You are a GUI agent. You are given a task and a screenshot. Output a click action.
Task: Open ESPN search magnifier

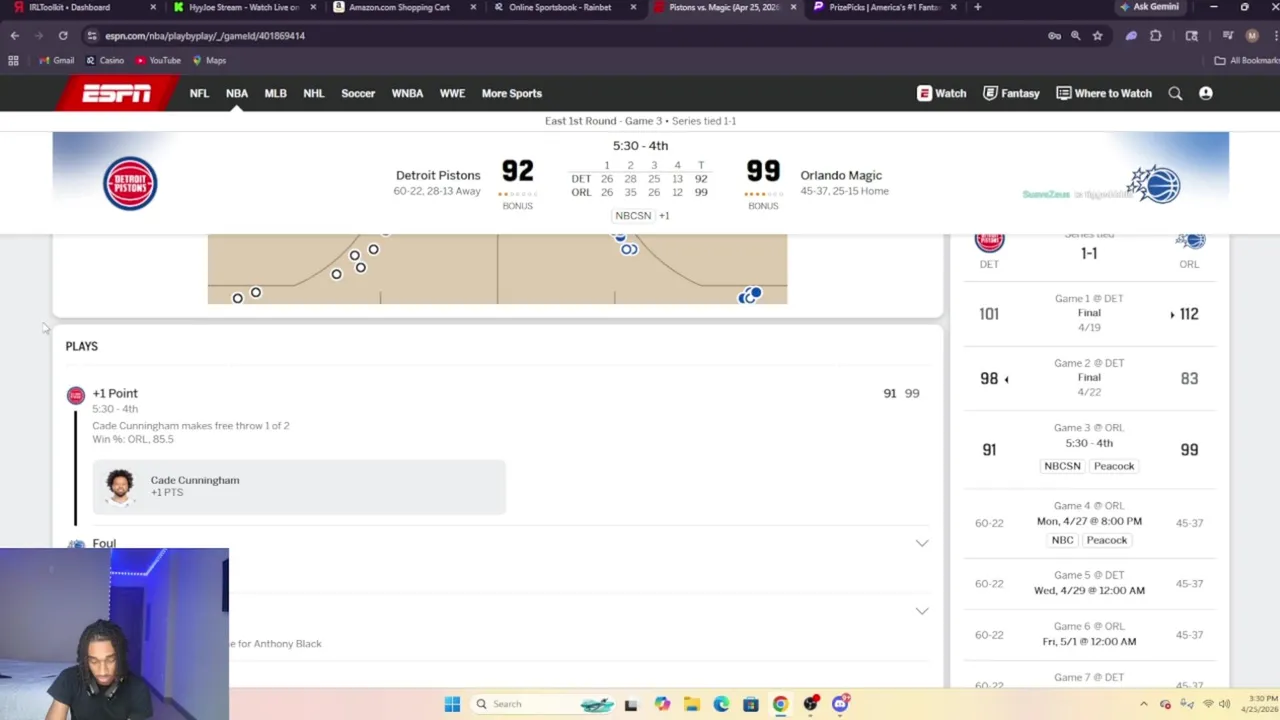pos(1175,93)
